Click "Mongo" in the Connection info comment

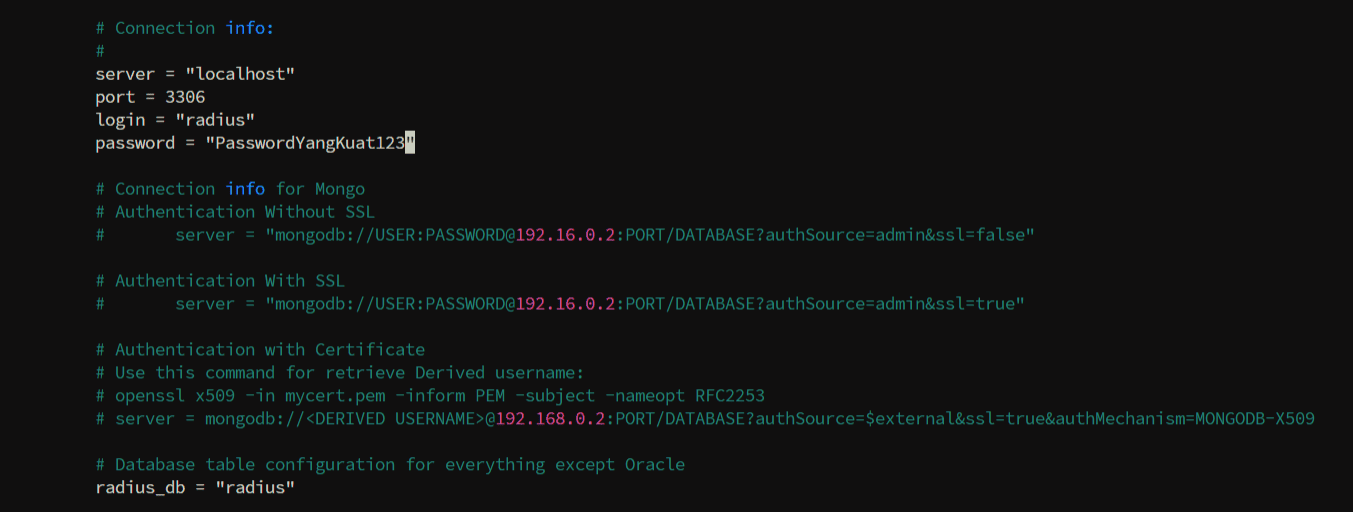click(x=340, y=189)
